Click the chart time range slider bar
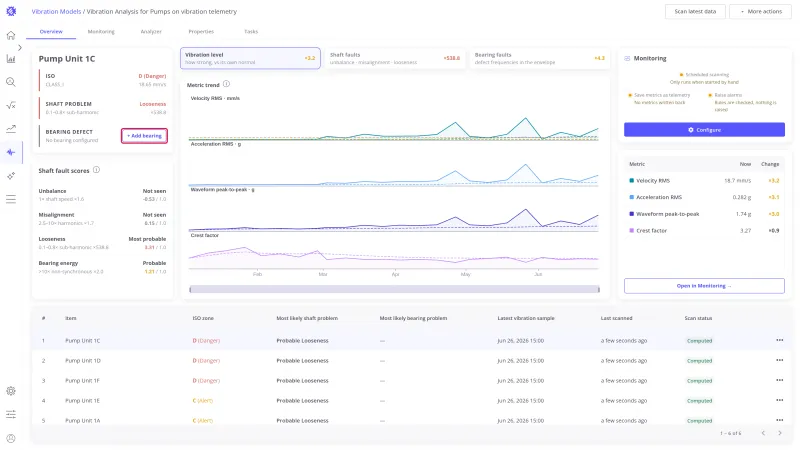 click(x=394, y=289)
